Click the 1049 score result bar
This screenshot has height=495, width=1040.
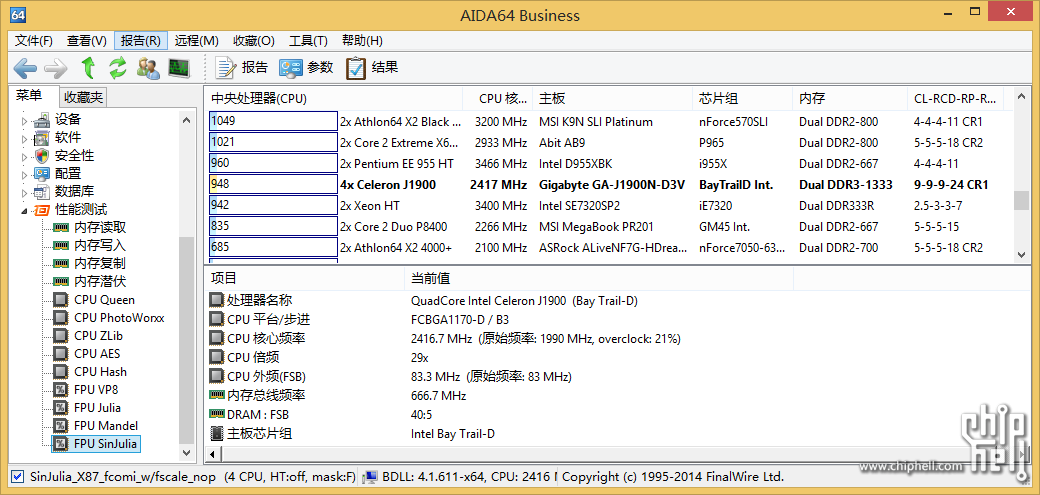[273, 121]
